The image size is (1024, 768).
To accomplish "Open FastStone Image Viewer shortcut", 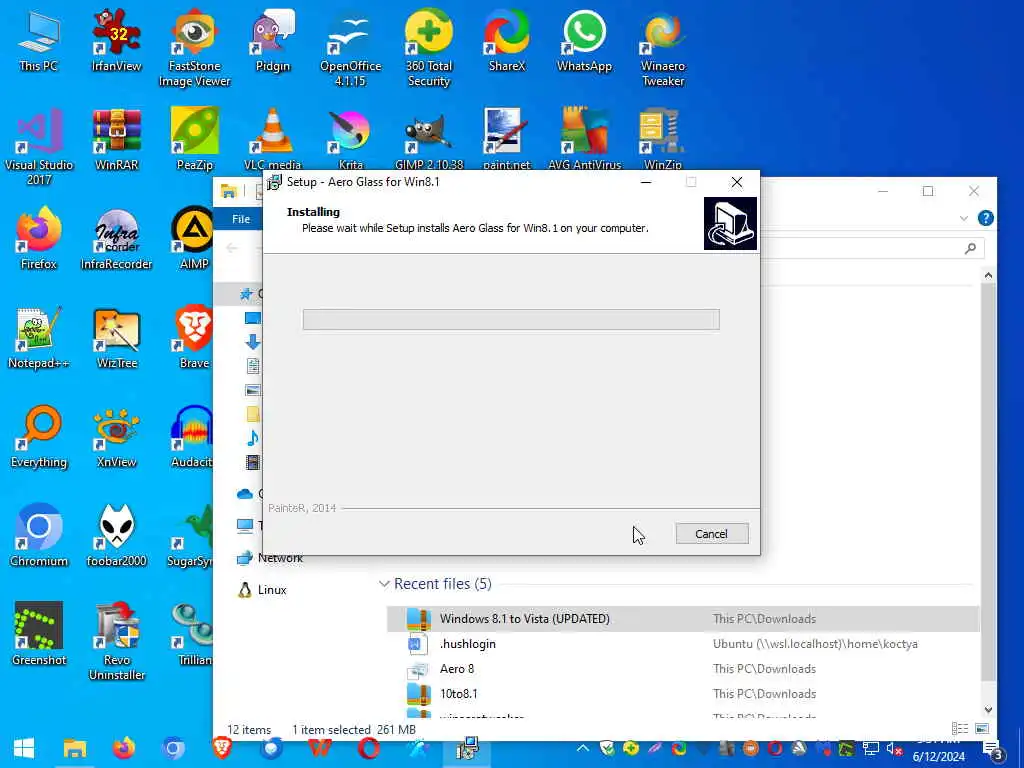I will pos(195,48).
